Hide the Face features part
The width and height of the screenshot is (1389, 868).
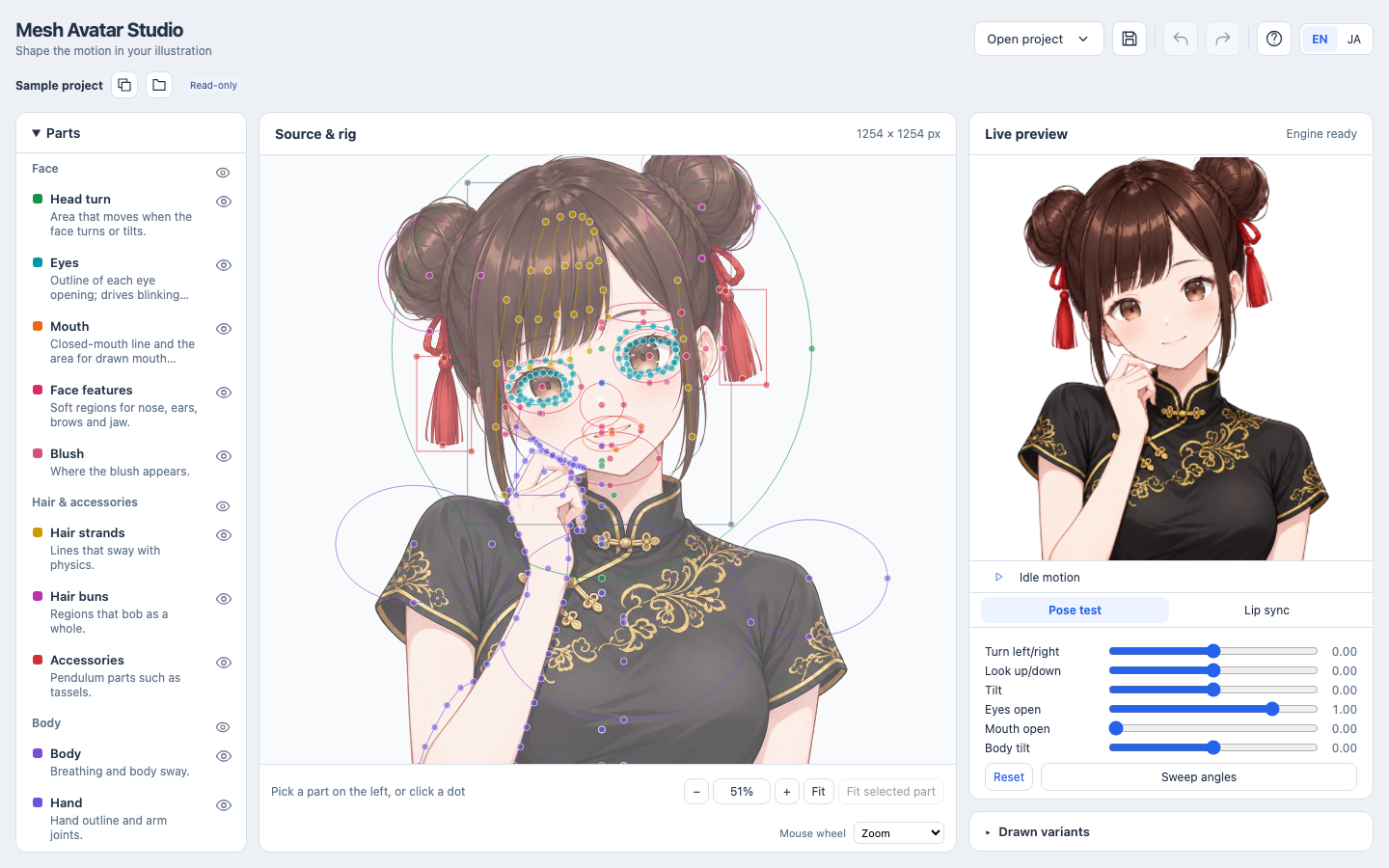(x=224, y=393)
